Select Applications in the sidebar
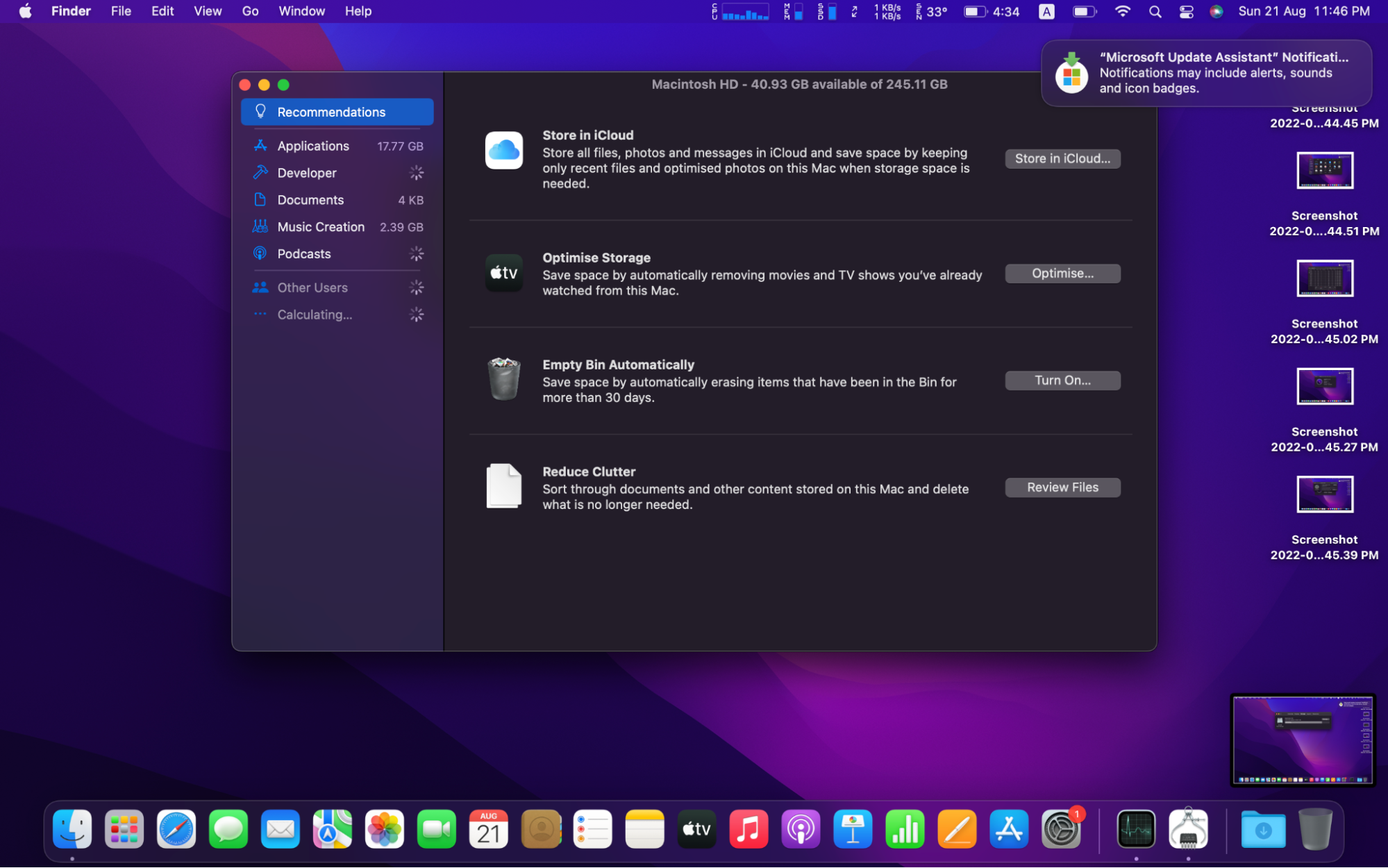Screen dimensions: 1388x868 tap(312, 146)
